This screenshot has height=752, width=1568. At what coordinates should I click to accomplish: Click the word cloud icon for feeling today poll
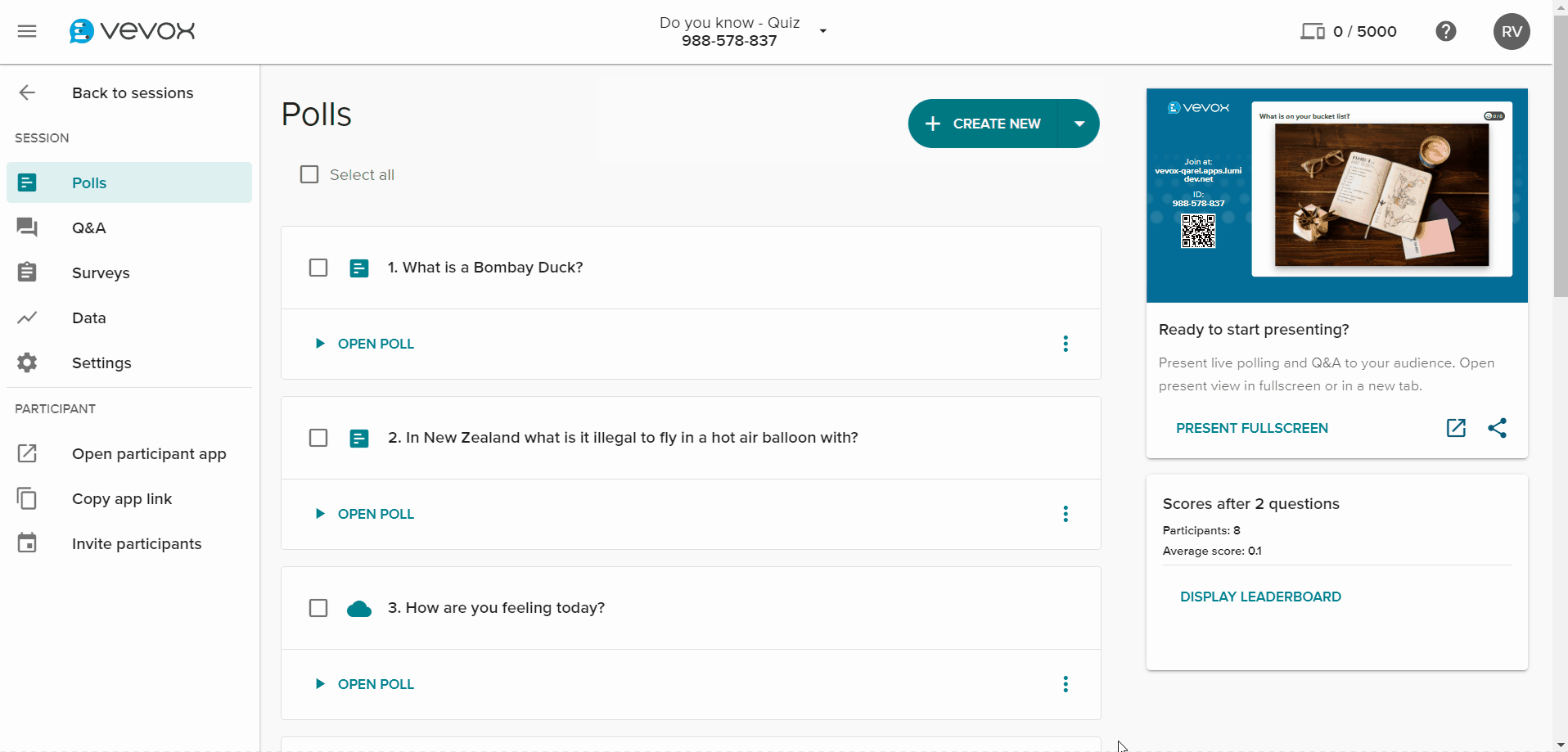coord(359,609)
